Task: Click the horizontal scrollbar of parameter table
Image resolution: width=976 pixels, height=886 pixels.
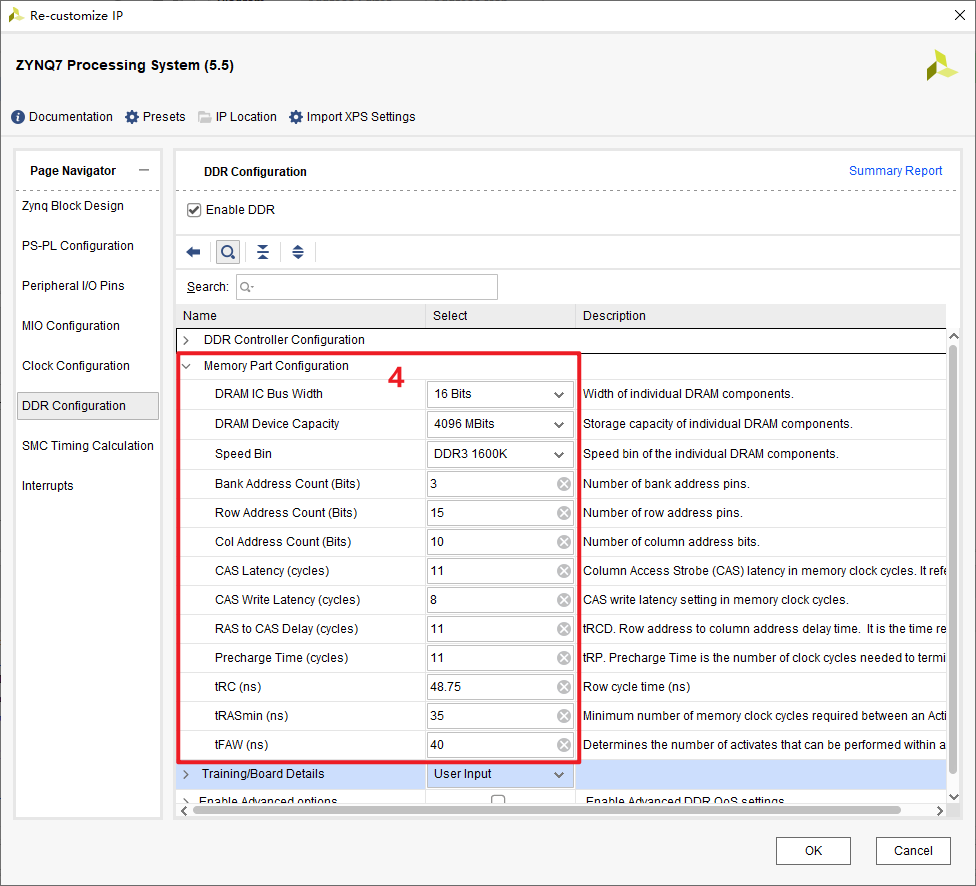Action: pyautogui.click(x=547, y=811)
